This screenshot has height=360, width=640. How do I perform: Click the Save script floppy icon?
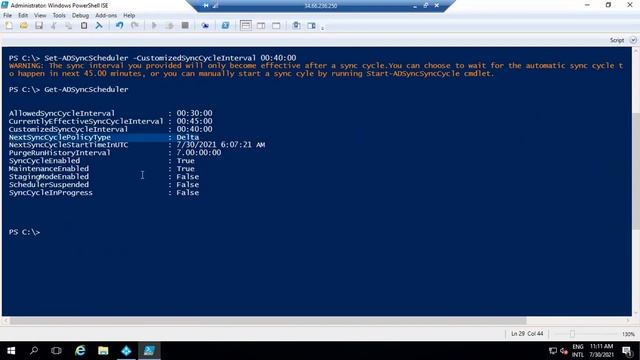(x=39, y=26)
